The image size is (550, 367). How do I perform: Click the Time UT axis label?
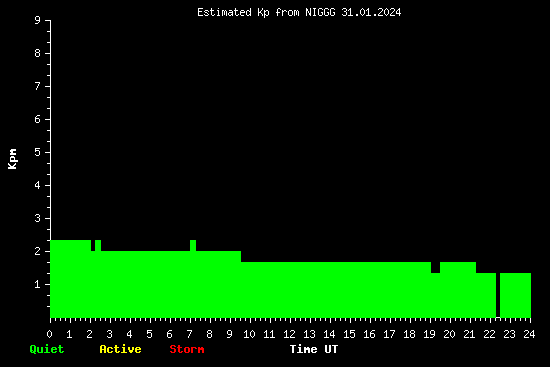tap(314, 349)
